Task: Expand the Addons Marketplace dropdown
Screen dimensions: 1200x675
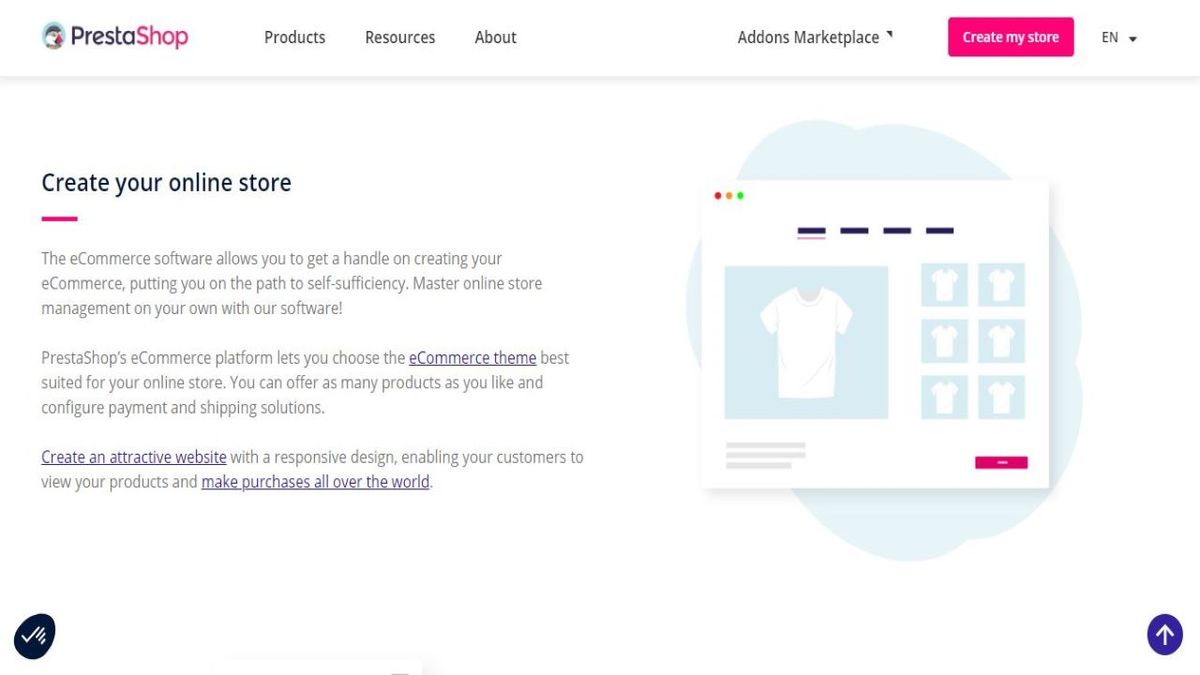Action: [x=808, y=37]
